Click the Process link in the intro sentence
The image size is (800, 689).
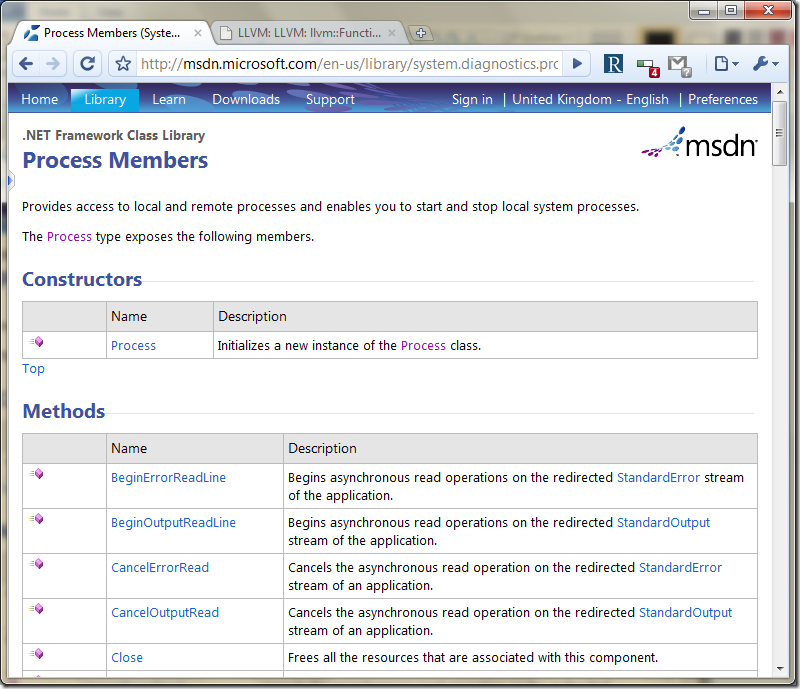69,237
